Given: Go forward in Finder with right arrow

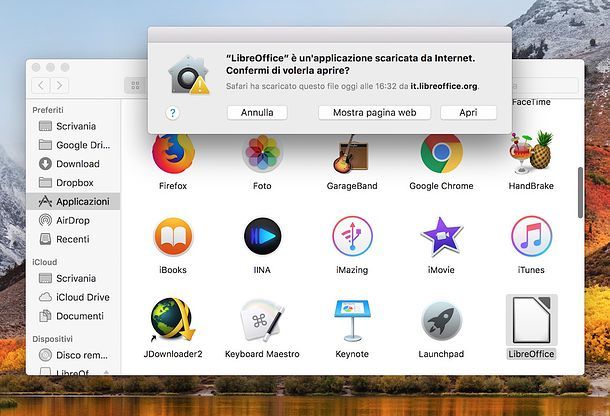Looking at the screenshot, I should tap(60, 85).
